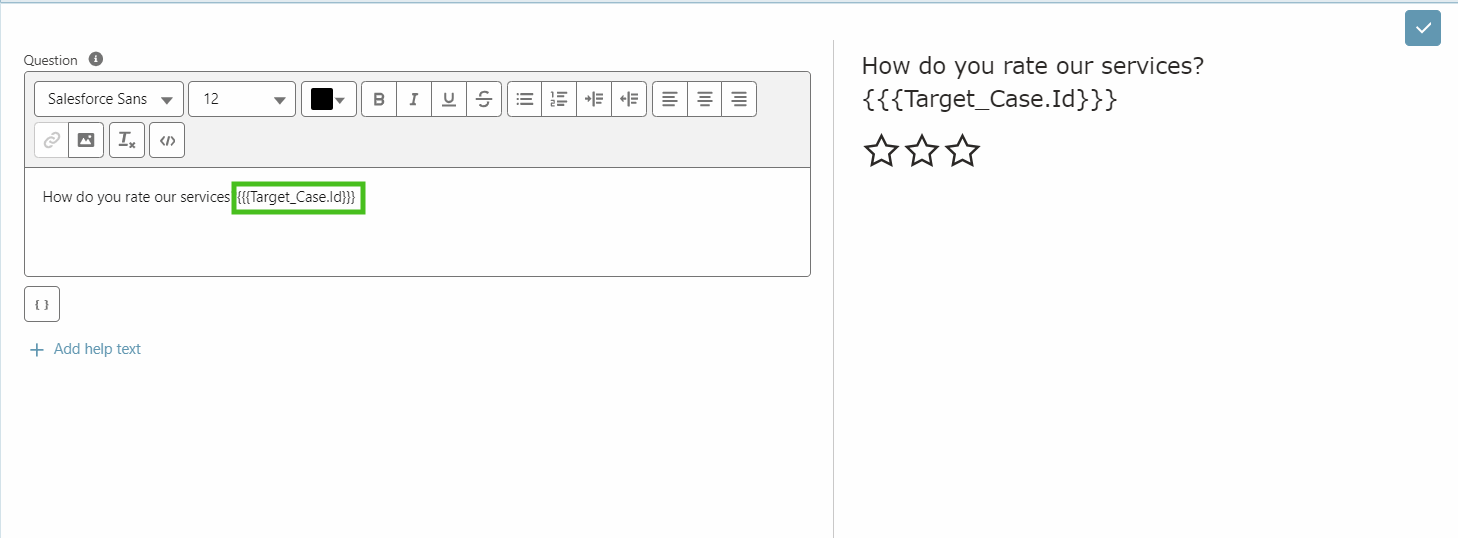Increase text indent
This screenshot has width=1458, height=538.
594,99
